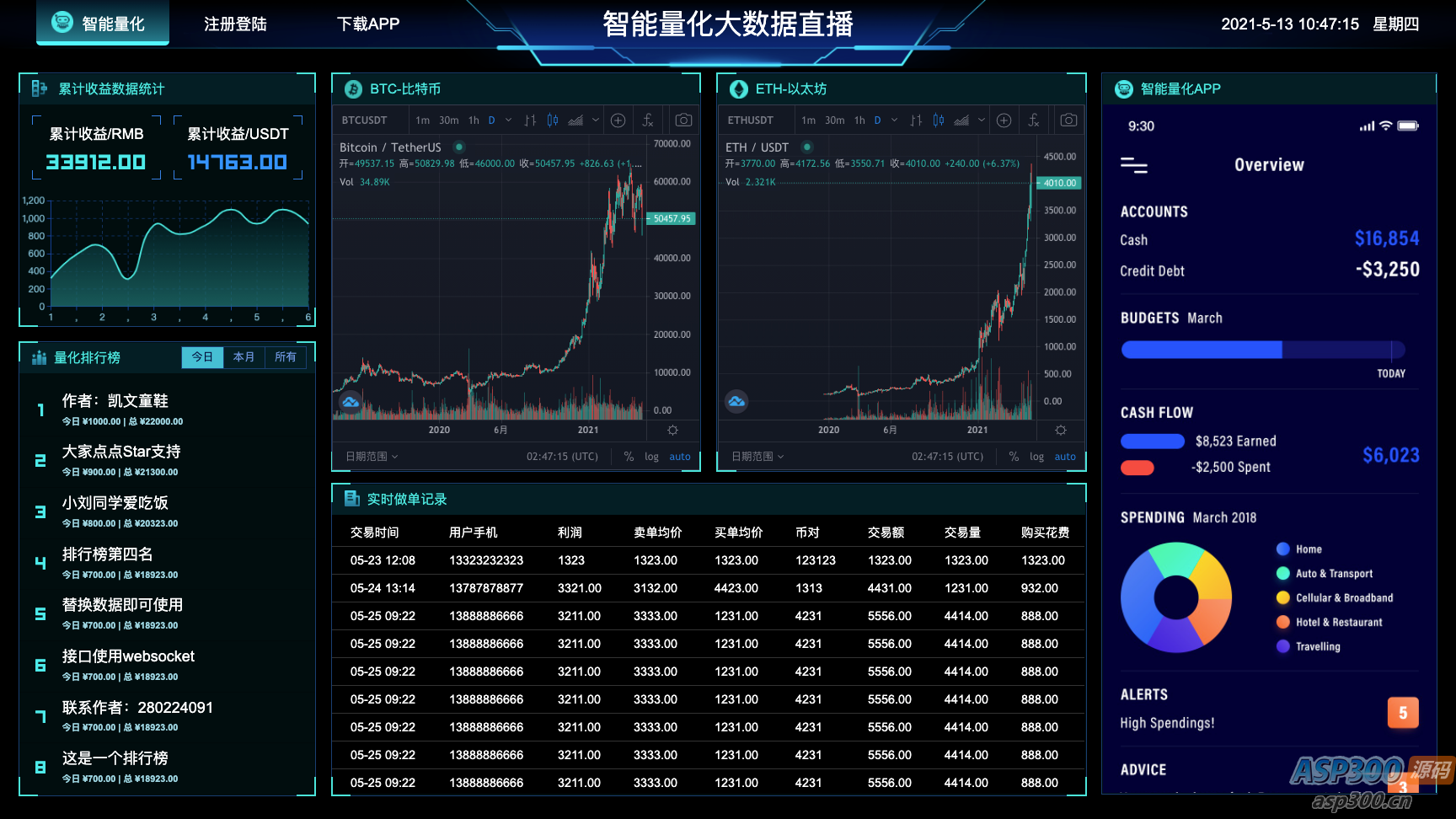Set BTC chart interval to 1m
The width and height of the screenshot is (1456, 819).
point(422,120)
